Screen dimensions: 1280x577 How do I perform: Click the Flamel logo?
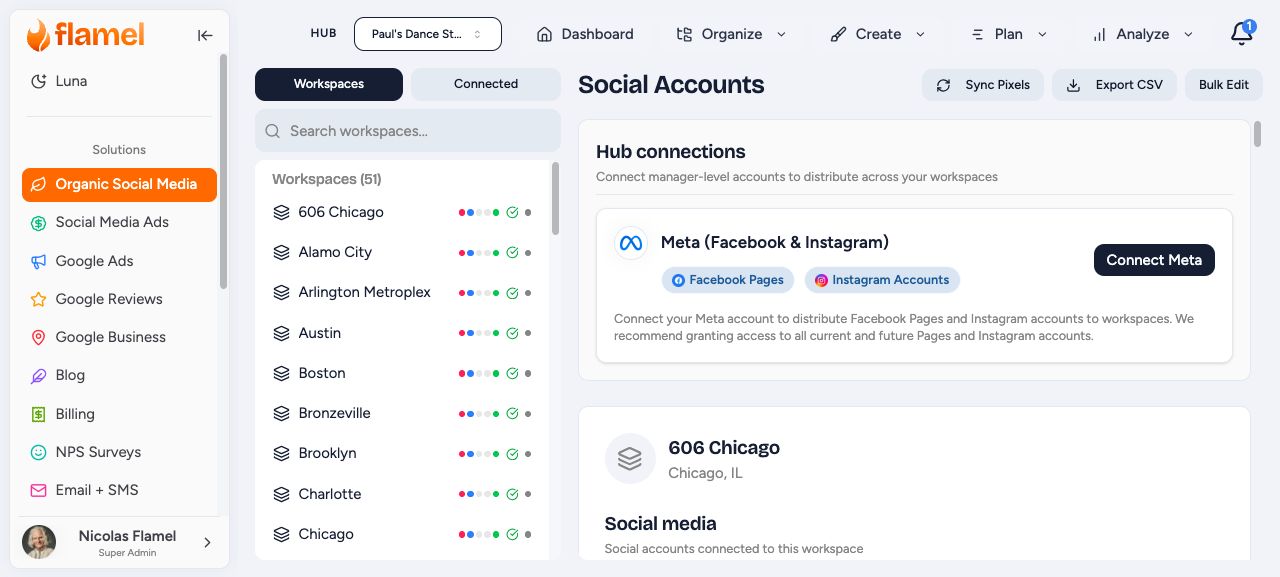tap(86, 35)
